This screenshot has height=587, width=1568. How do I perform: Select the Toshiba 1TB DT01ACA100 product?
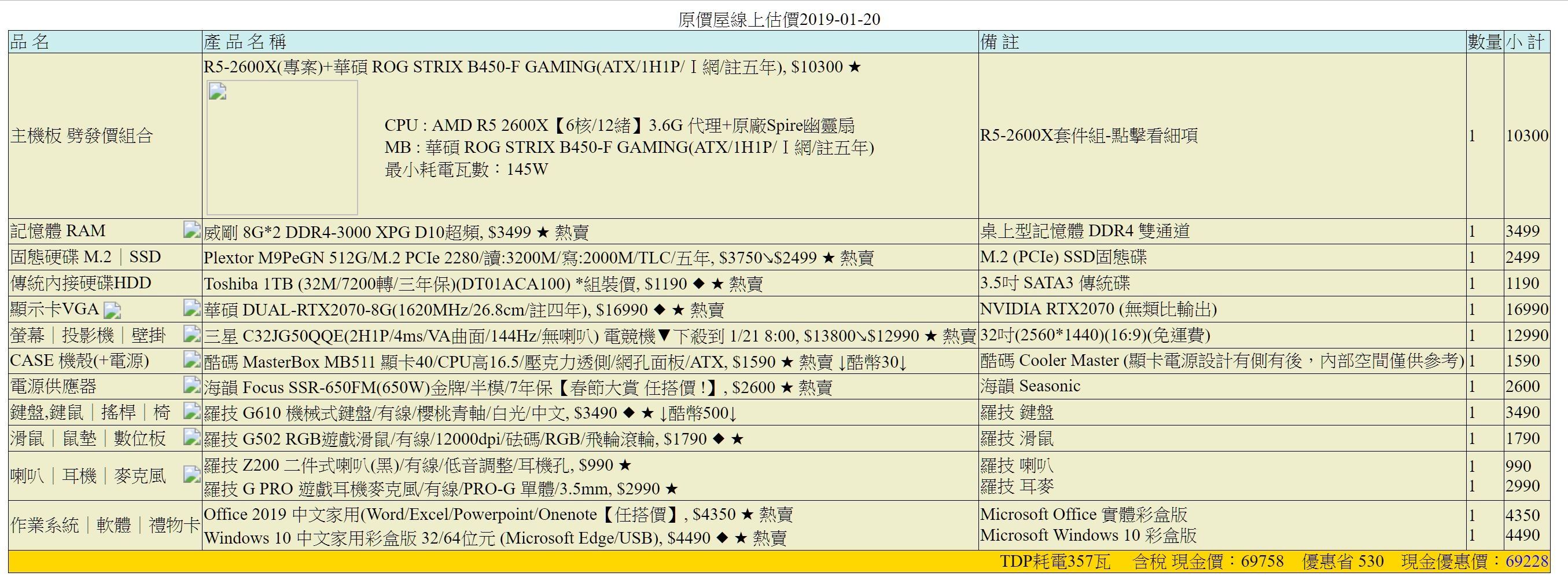483,284
